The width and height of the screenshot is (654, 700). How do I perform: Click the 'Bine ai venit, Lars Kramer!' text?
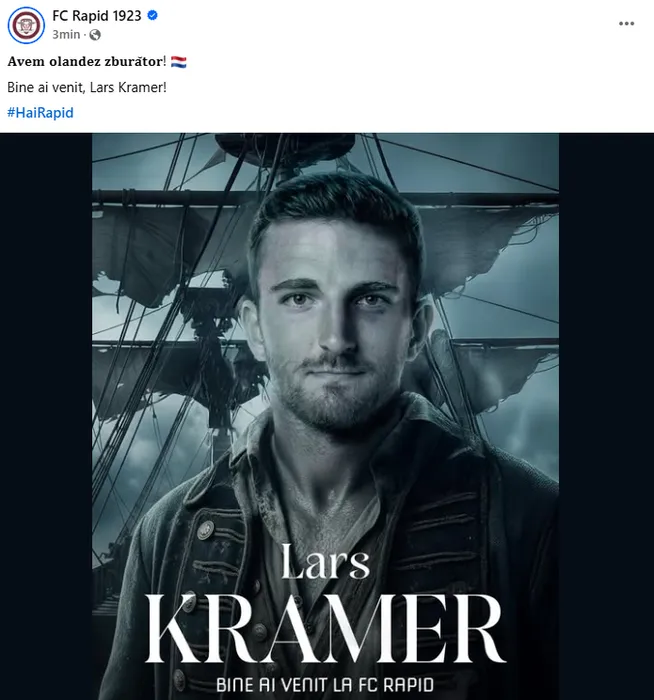pos(87,87)
